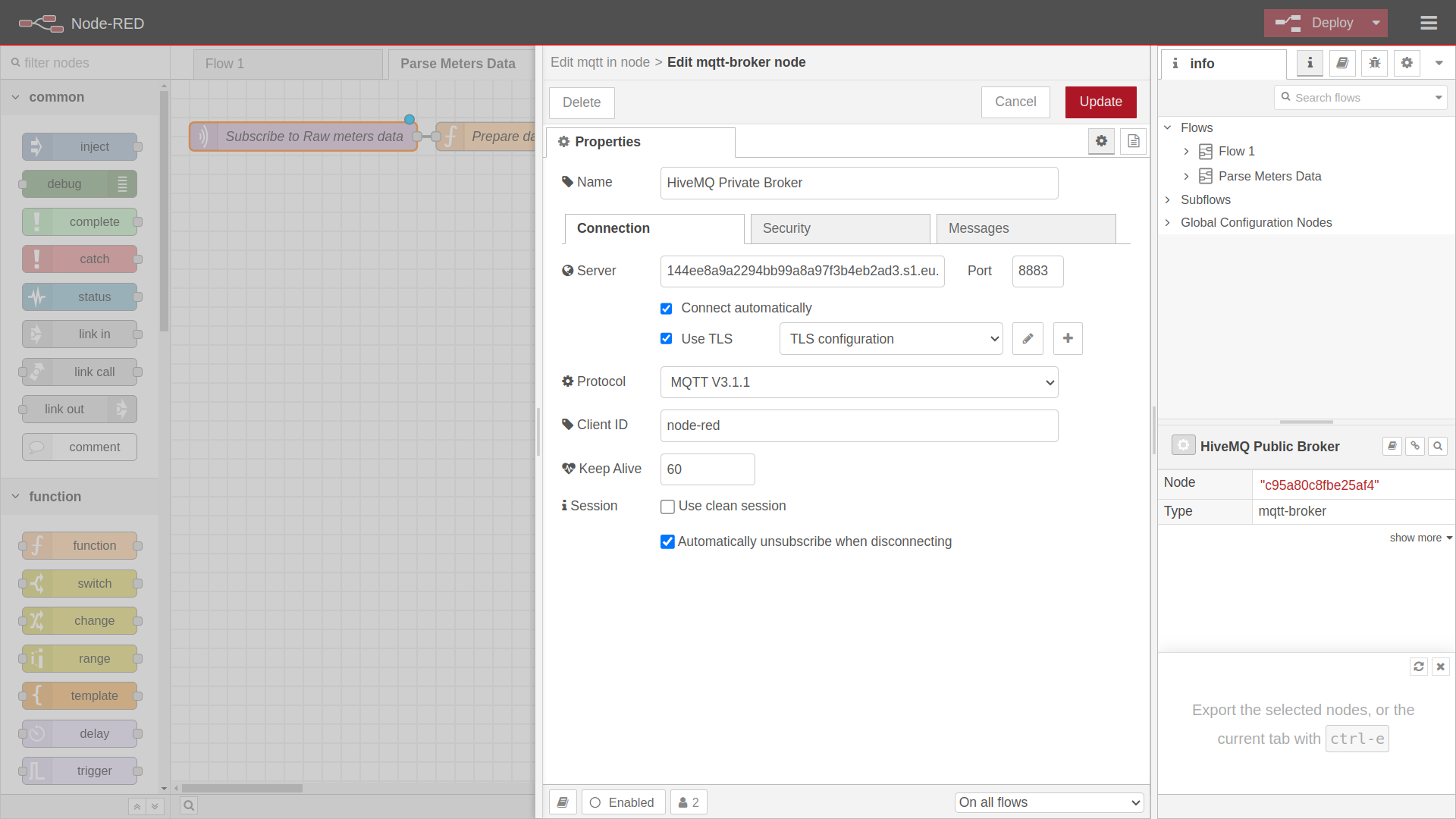Open the debug messages sidebar panel
The image size is (1456, 819).
(1375, 63)
